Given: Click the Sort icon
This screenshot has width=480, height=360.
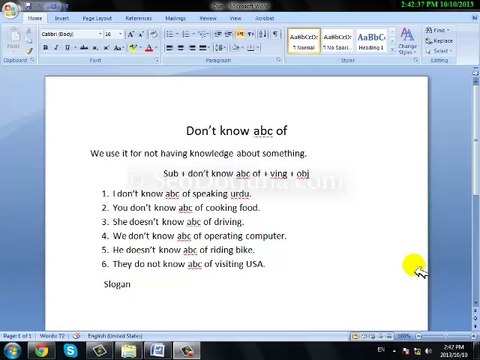Looking at the screenshot, I should coord(263,34).
